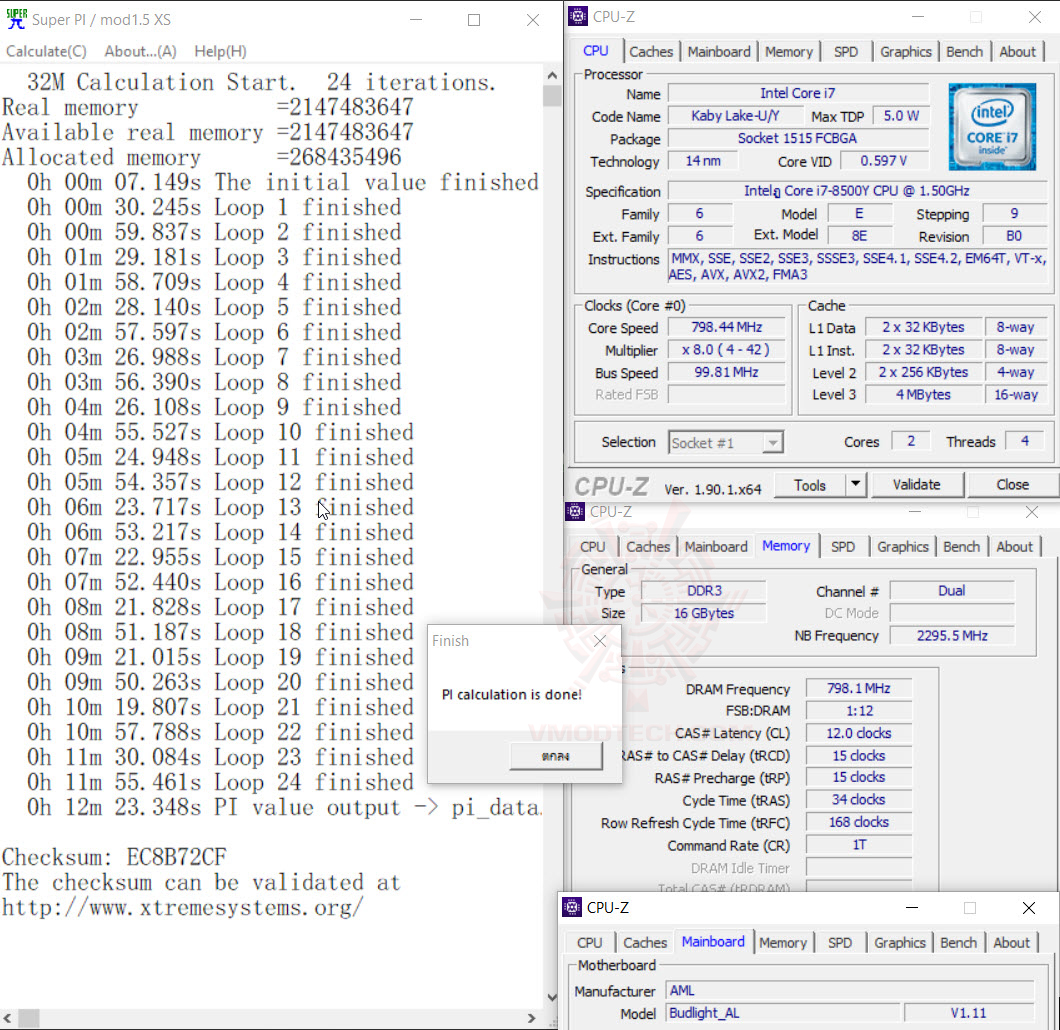Open the About...(A) menu in Super PI
Viewport: 1060px width, 1030px height.
point(140,51)
